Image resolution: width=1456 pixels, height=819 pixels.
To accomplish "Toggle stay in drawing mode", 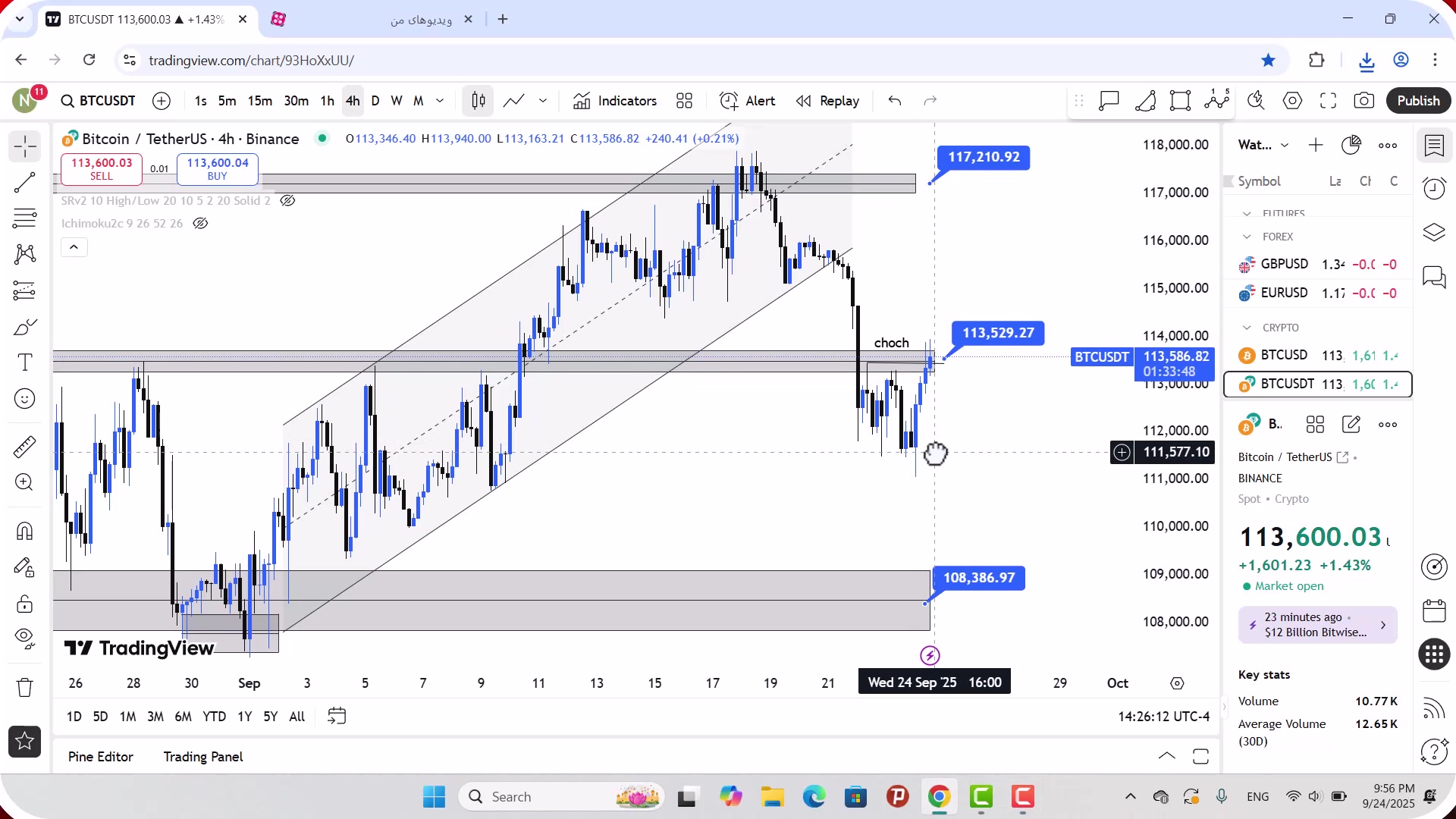I will tap(24, 567).
